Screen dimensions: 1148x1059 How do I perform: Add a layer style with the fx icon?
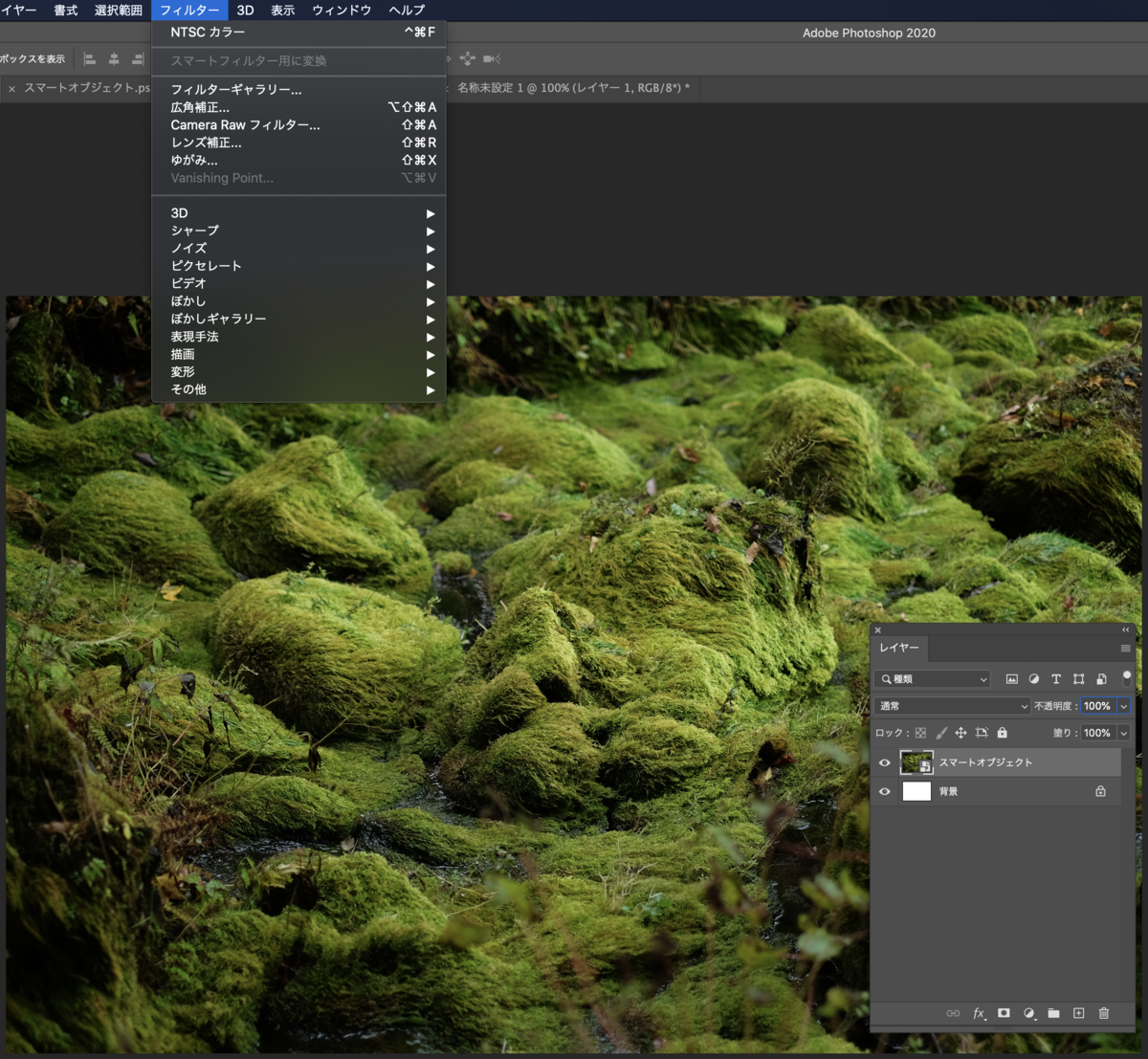pos(979,1013)
